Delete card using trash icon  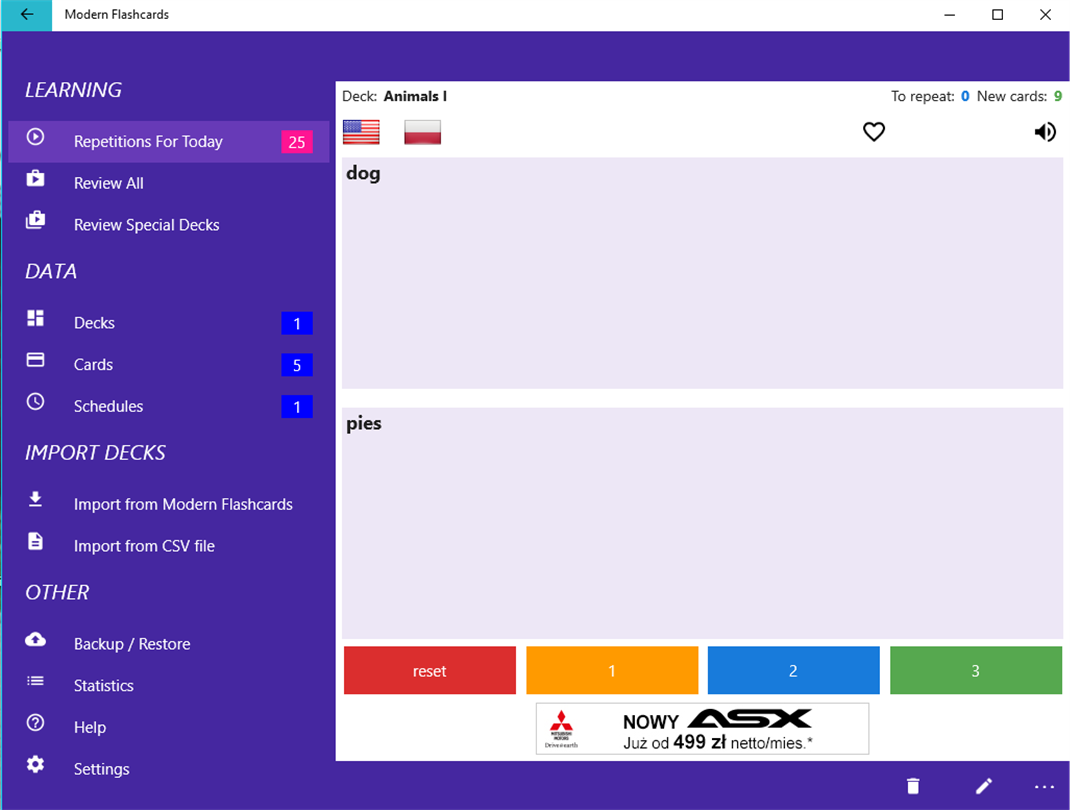pyautogui.click(x=913, y=786)
